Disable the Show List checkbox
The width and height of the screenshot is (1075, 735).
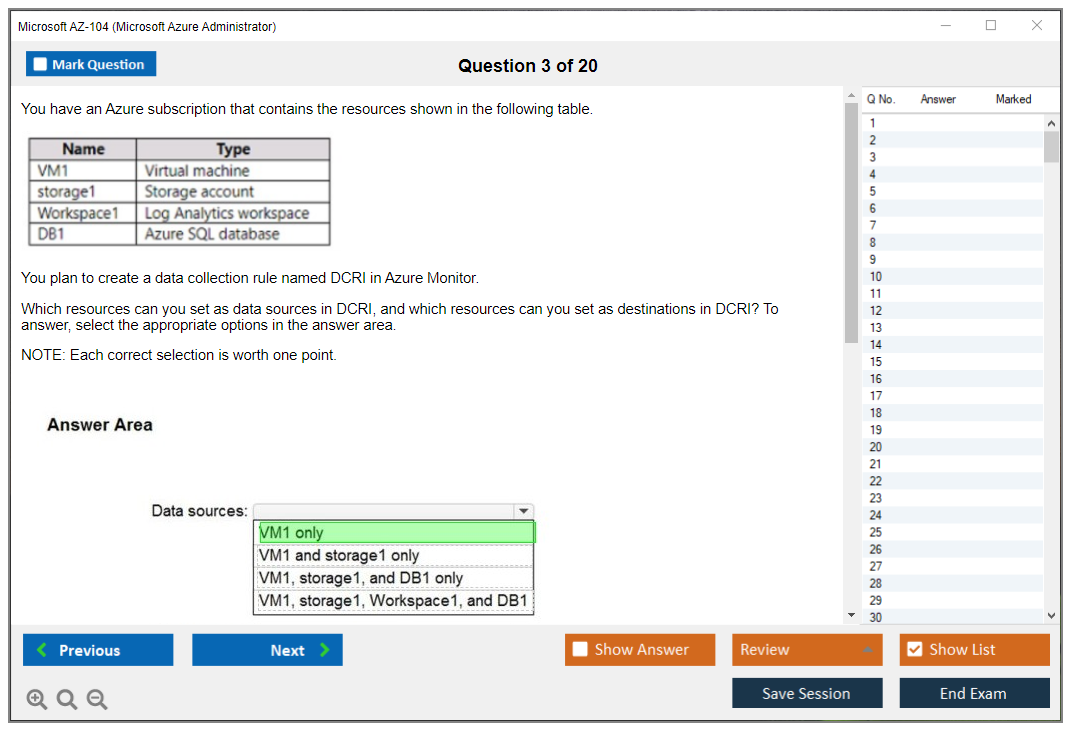[914, 649]
